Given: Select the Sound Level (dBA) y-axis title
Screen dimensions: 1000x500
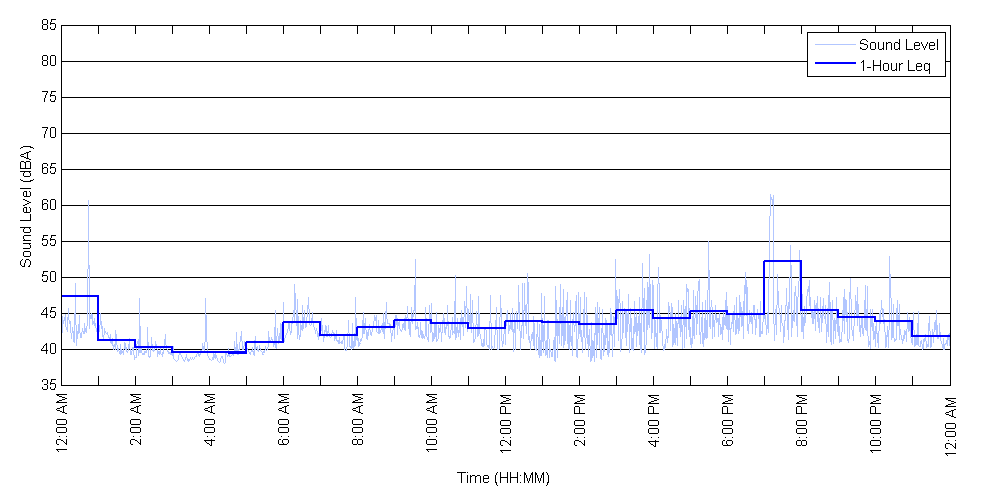Looking at the screenshot, I should (x=27, y=205).
